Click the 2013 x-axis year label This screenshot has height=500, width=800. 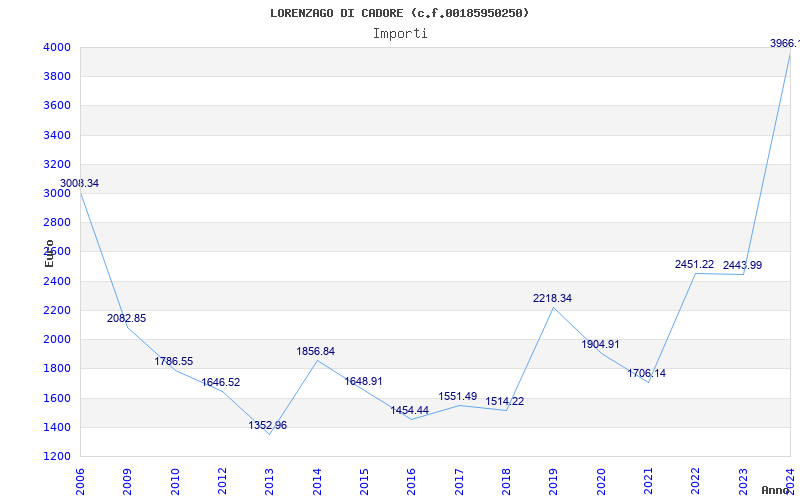(x=269, y=482)
